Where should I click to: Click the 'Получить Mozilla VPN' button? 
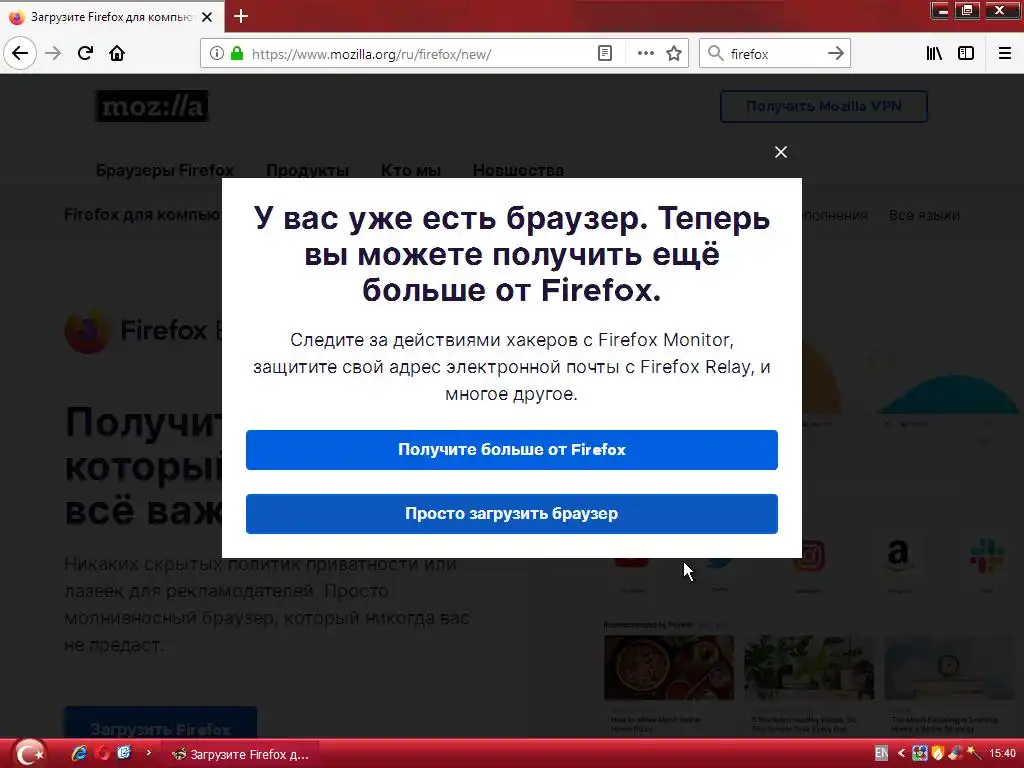pos(824,106)
